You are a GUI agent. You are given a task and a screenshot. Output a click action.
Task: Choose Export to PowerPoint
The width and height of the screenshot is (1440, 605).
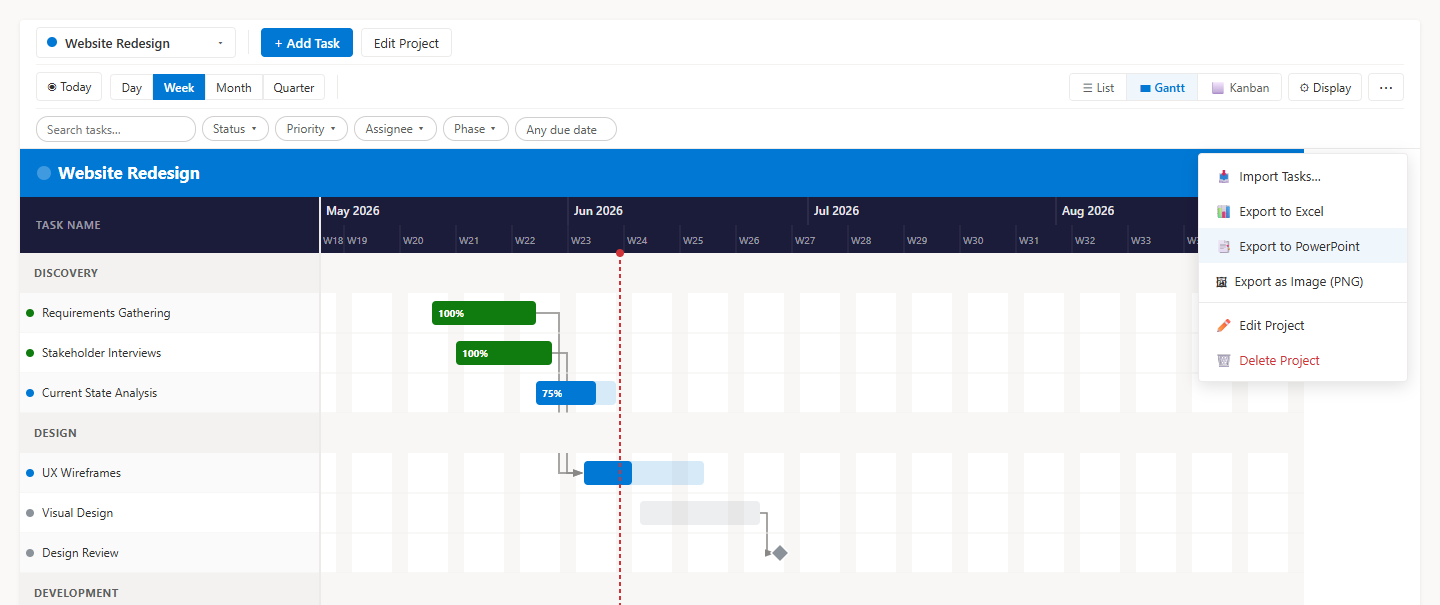pos(1303,247)
